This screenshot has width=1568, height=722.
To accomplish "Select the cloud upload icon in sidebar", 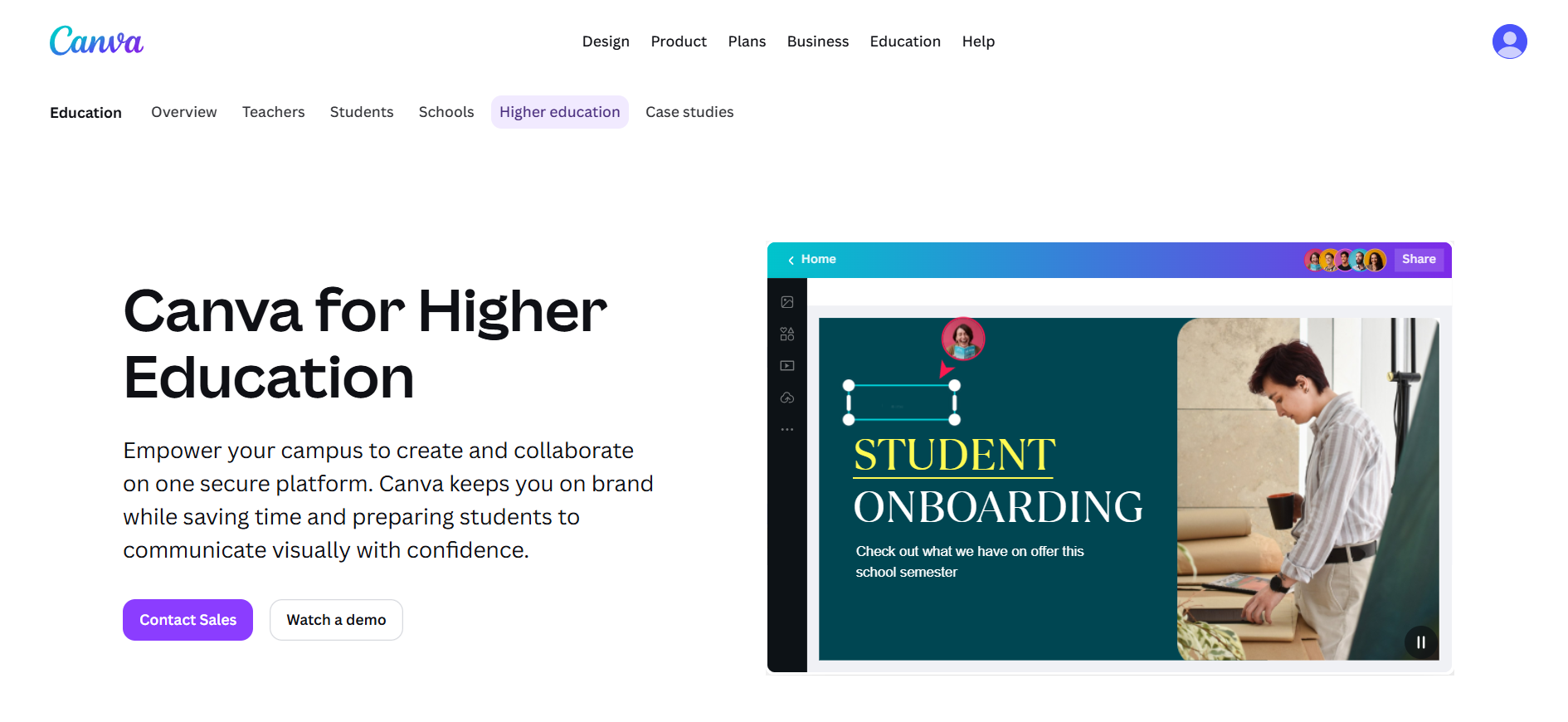I will pyautogui.click(x=787, y=398).
